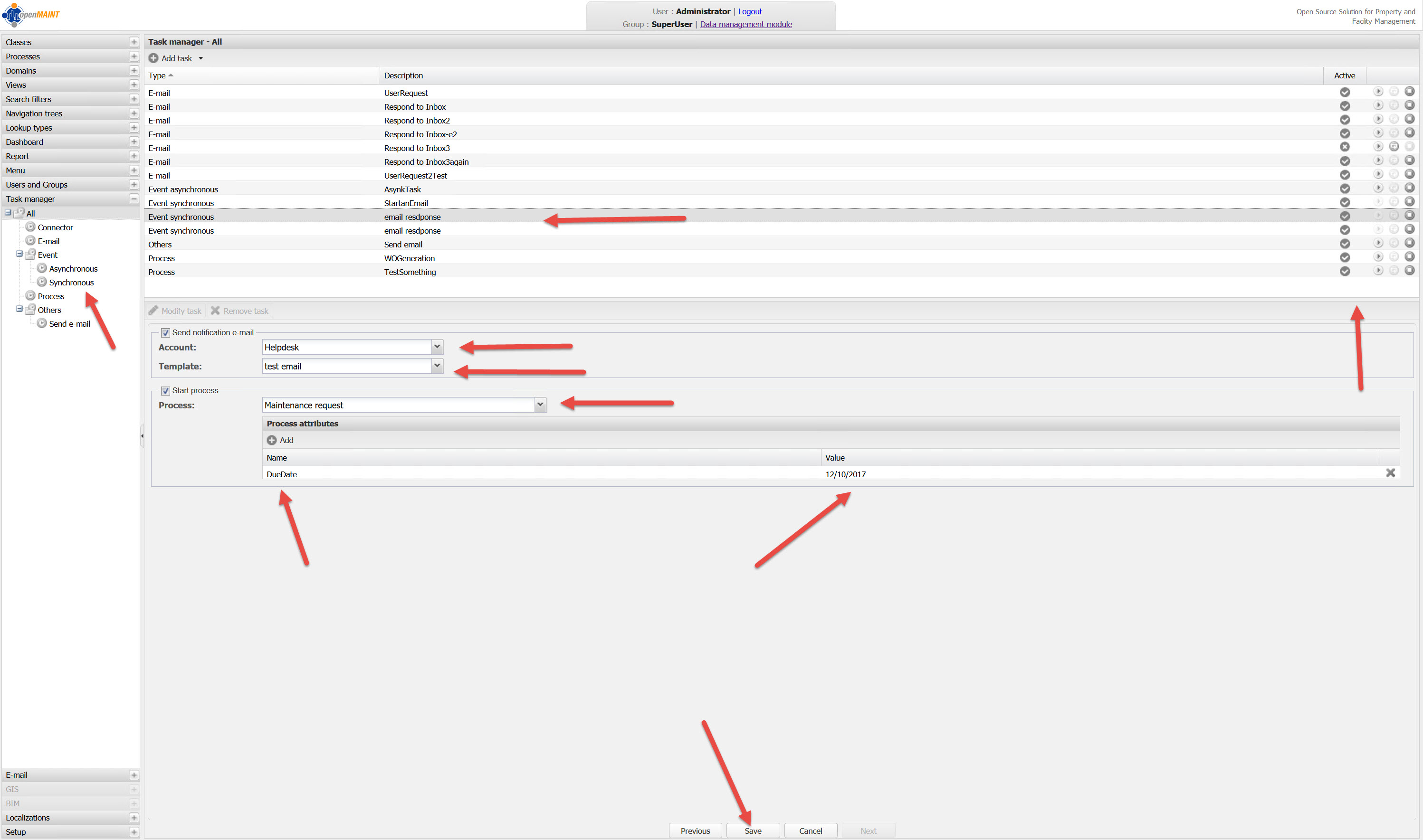Open the Synchronous event tree node
The width and height of the screenshot is (1423, 840).
(71, 283)
